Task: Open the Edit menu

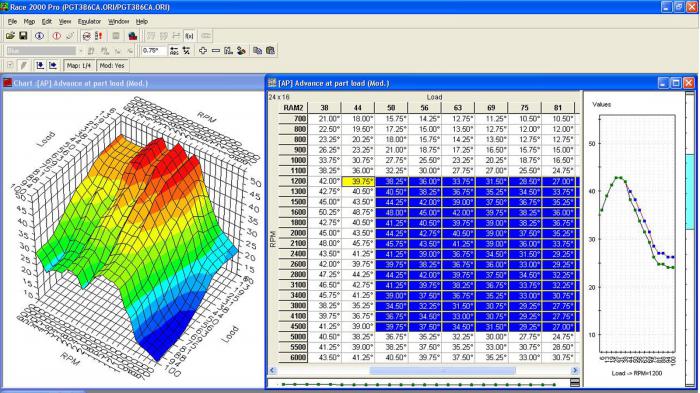Action: point(46,21)
